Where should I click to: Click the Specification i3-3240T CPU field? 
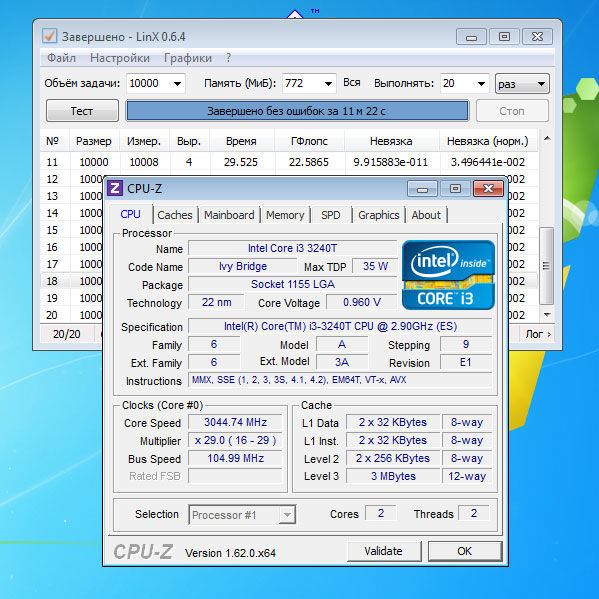coord(340,326)
